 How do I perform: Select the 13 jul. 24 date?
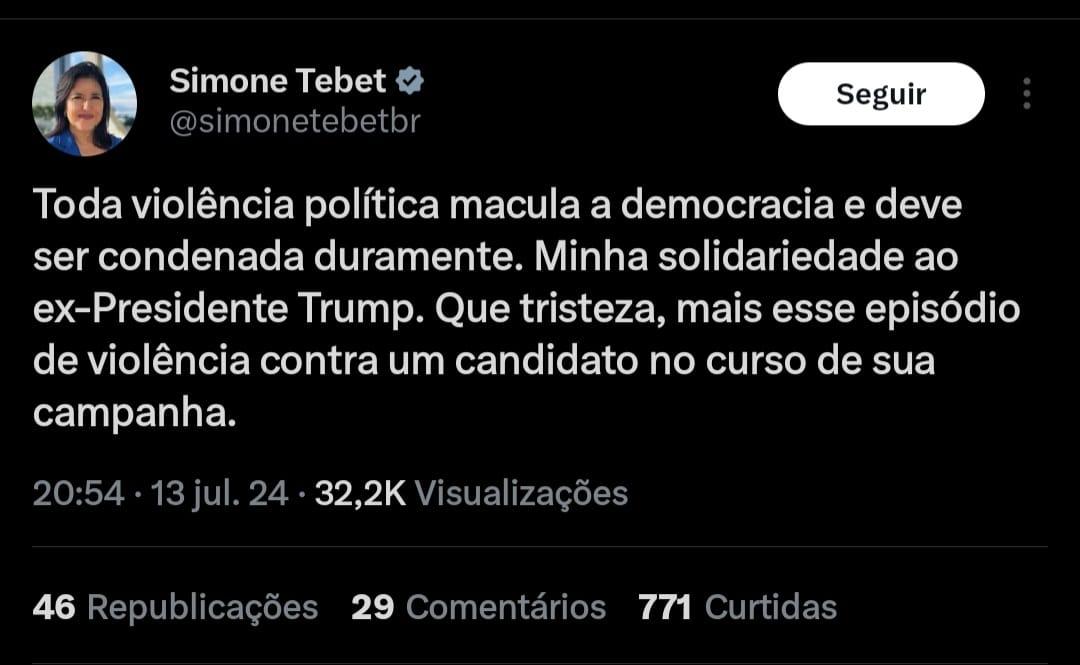pyautogui.click(x=220, y=493)
